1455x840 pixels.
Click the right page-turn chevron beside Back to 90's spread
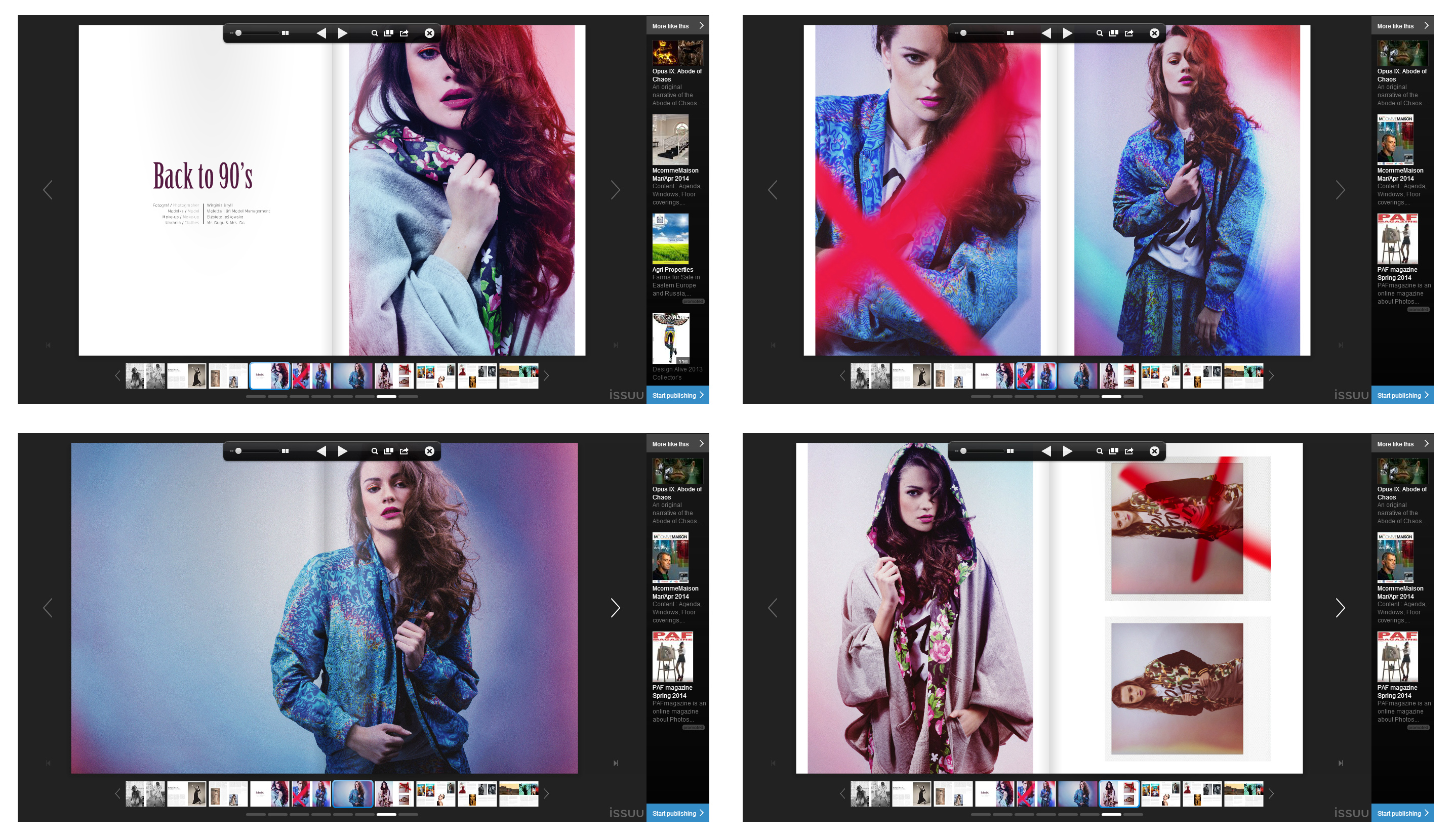[x=615, y=190]
